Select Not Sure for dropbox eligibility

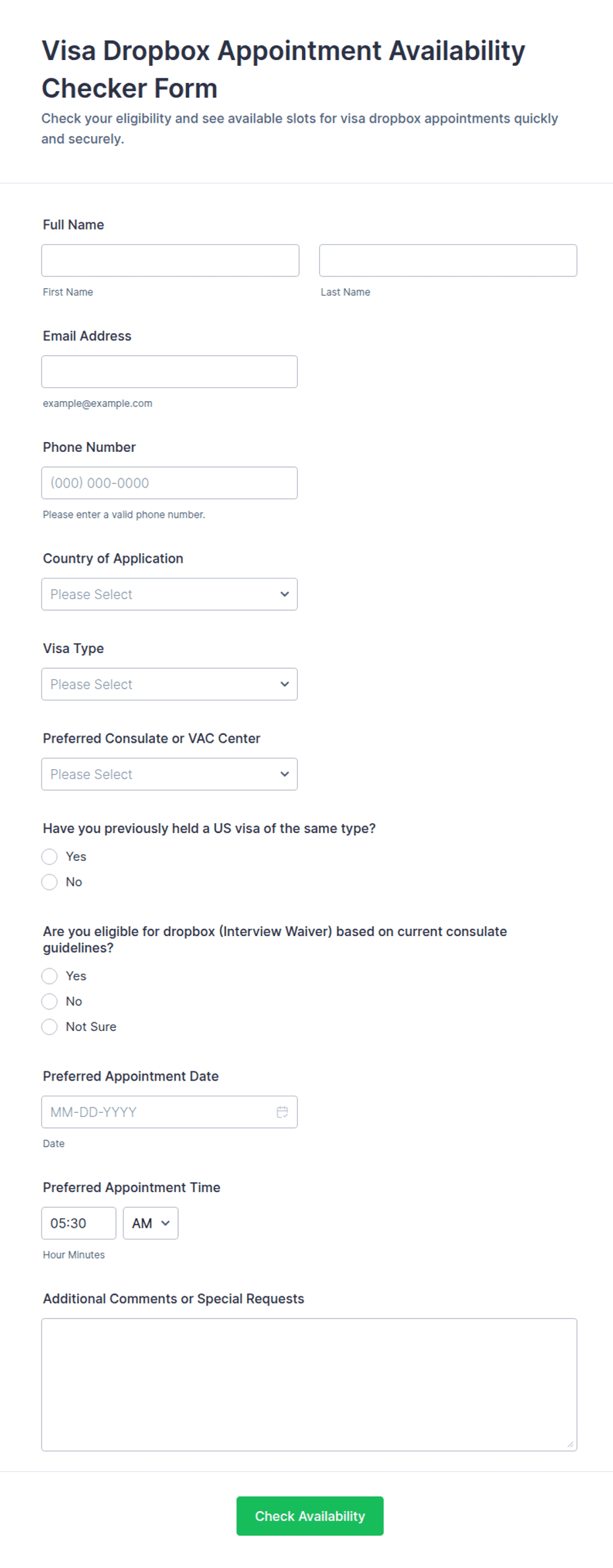click(49, 1026)
